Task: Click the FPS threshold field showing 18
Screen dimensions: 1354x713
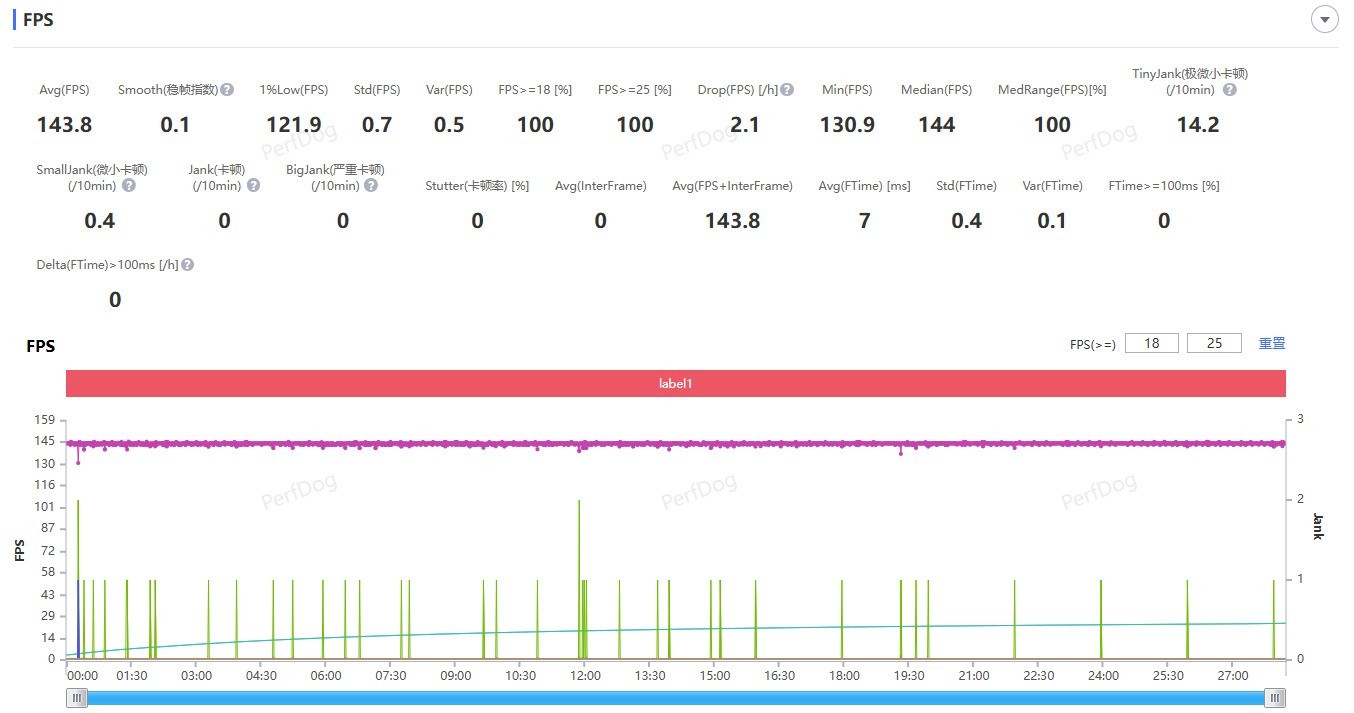Action: click(1152, 343)
